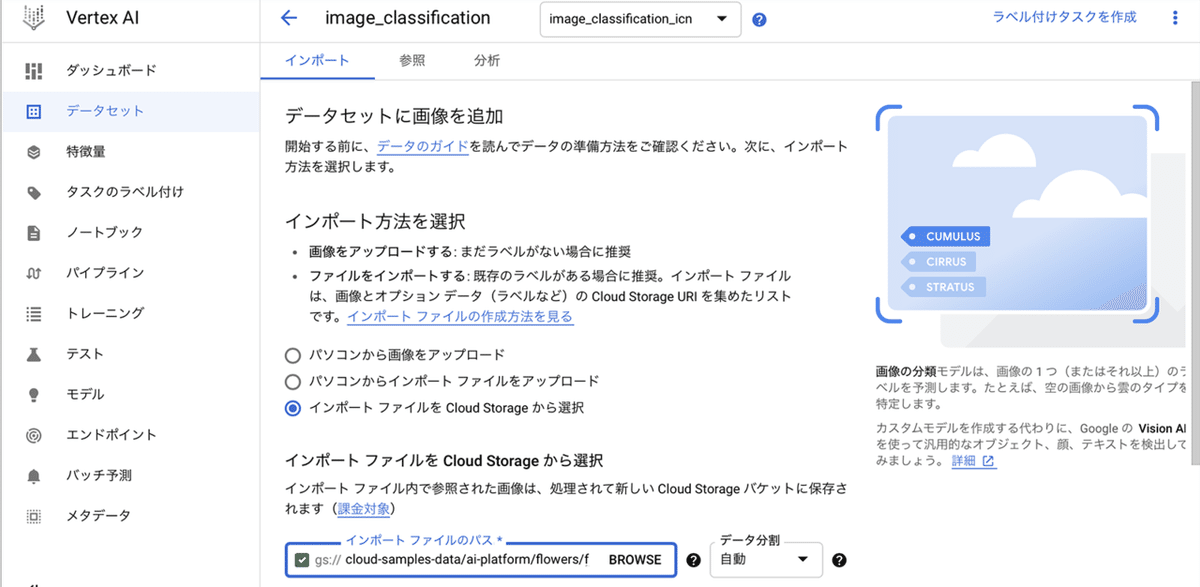This screenshot has width=1200, height=587.
Task: Open インポート ファイルの作成方法を見る link
Action: (460, 317)
